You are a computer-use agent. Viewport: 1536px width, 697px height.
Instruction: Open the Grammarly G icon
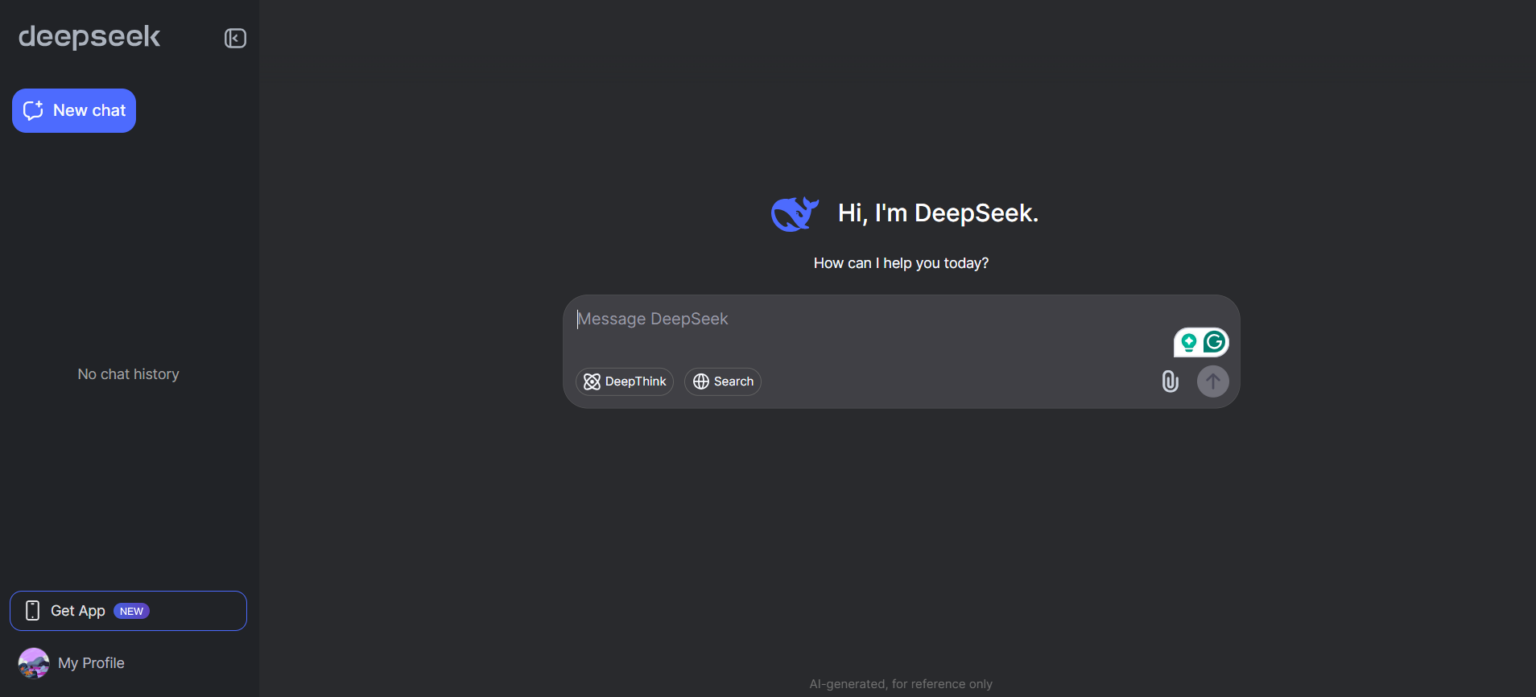click(1215, 341)
